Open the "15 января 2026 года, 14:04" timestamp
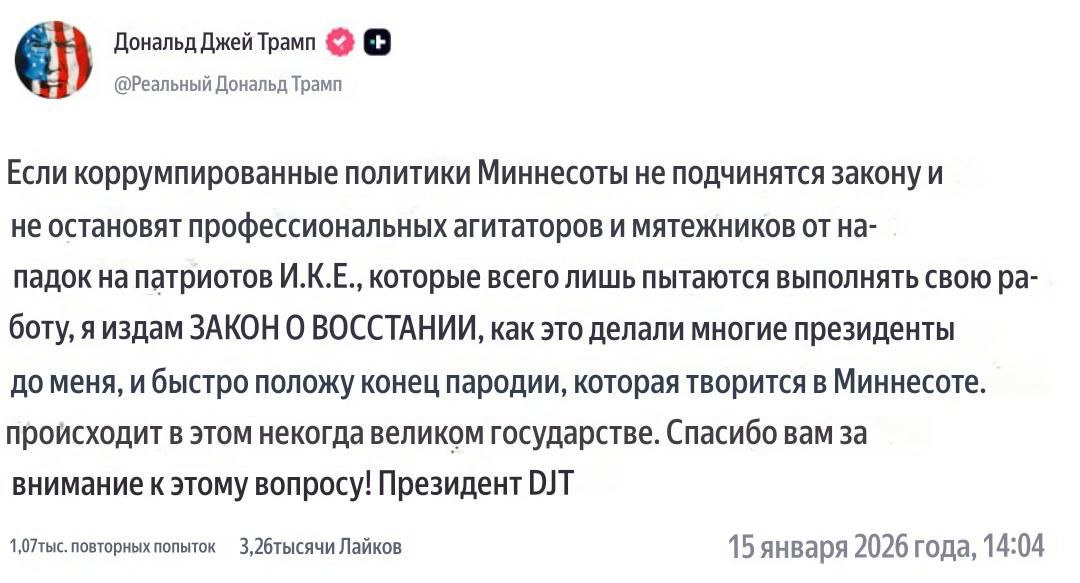1080x583 pixels. coord(886,546)
